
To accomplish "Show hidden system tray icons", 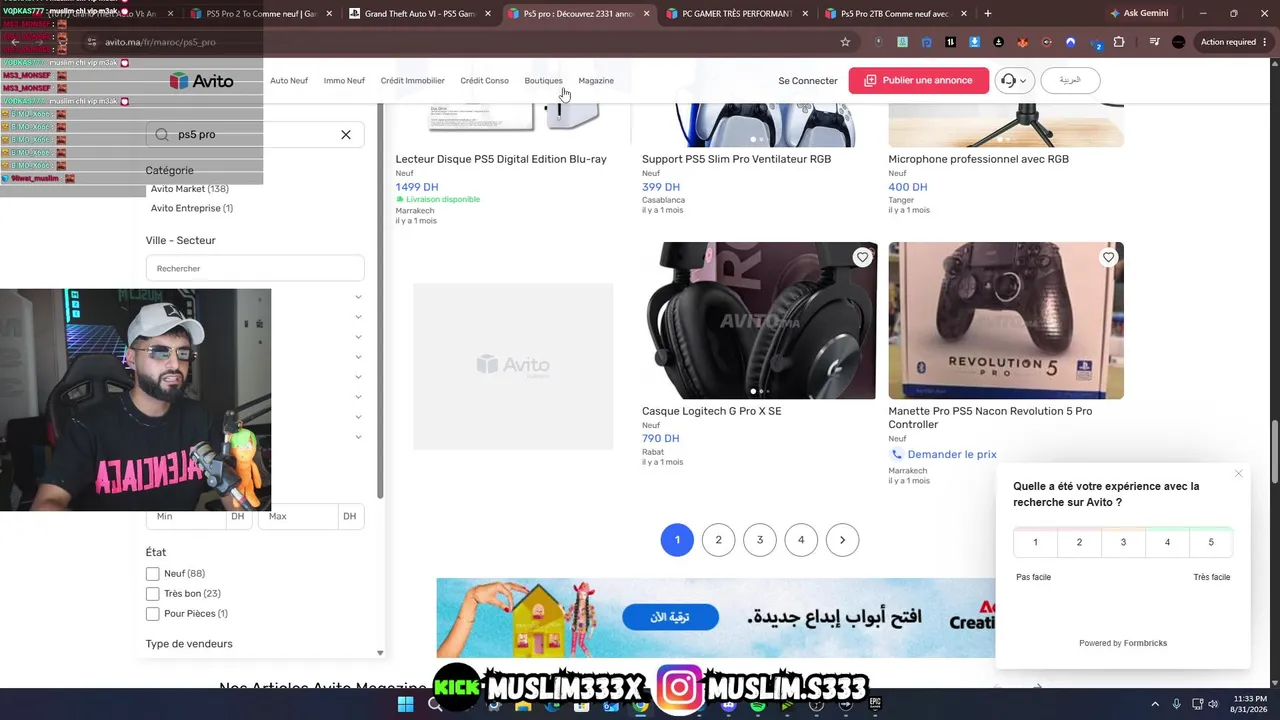I will tap(1156, 704).
